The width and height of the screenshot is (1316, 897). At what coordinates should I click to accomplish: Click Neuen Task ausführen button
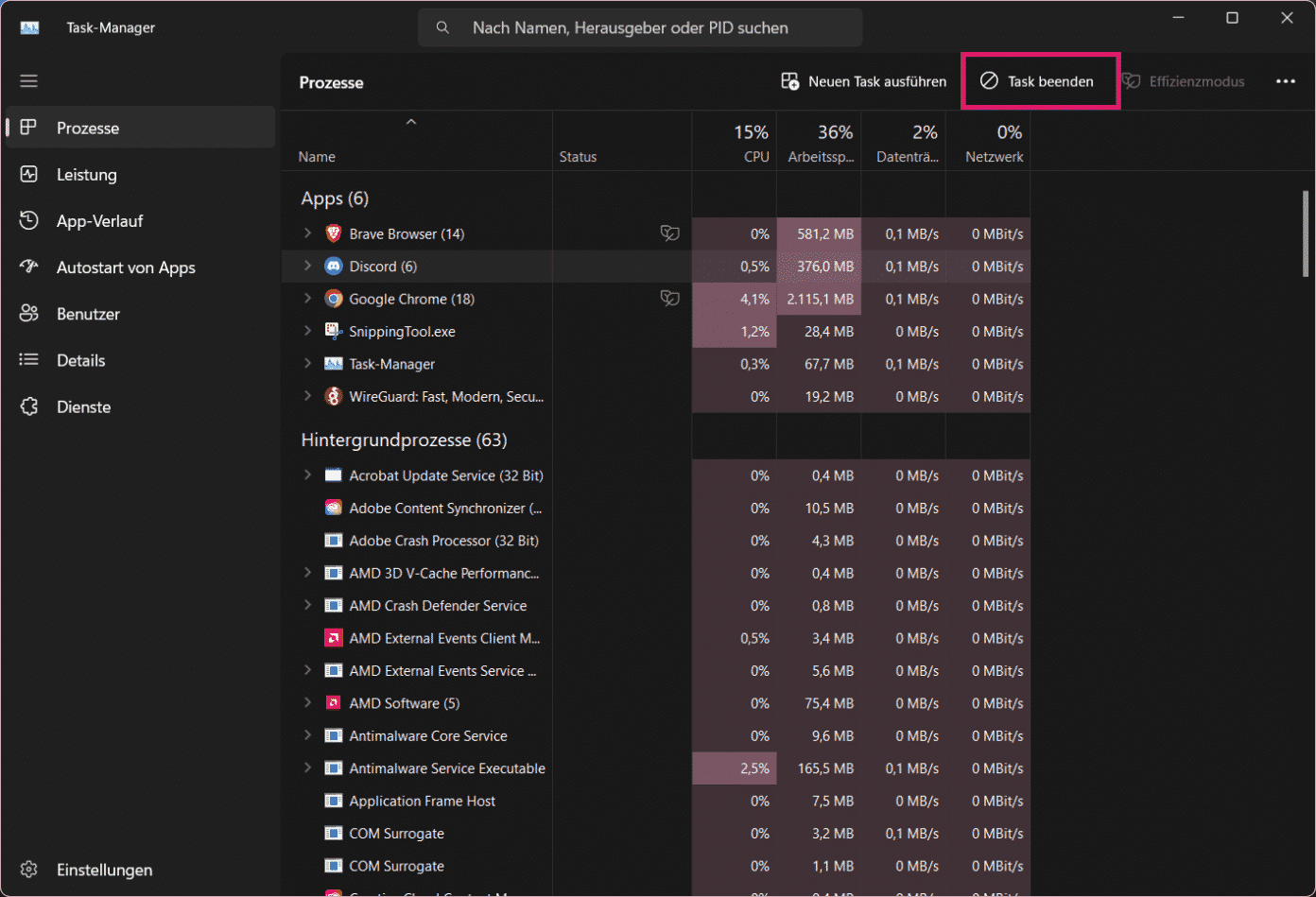(863, 82)
